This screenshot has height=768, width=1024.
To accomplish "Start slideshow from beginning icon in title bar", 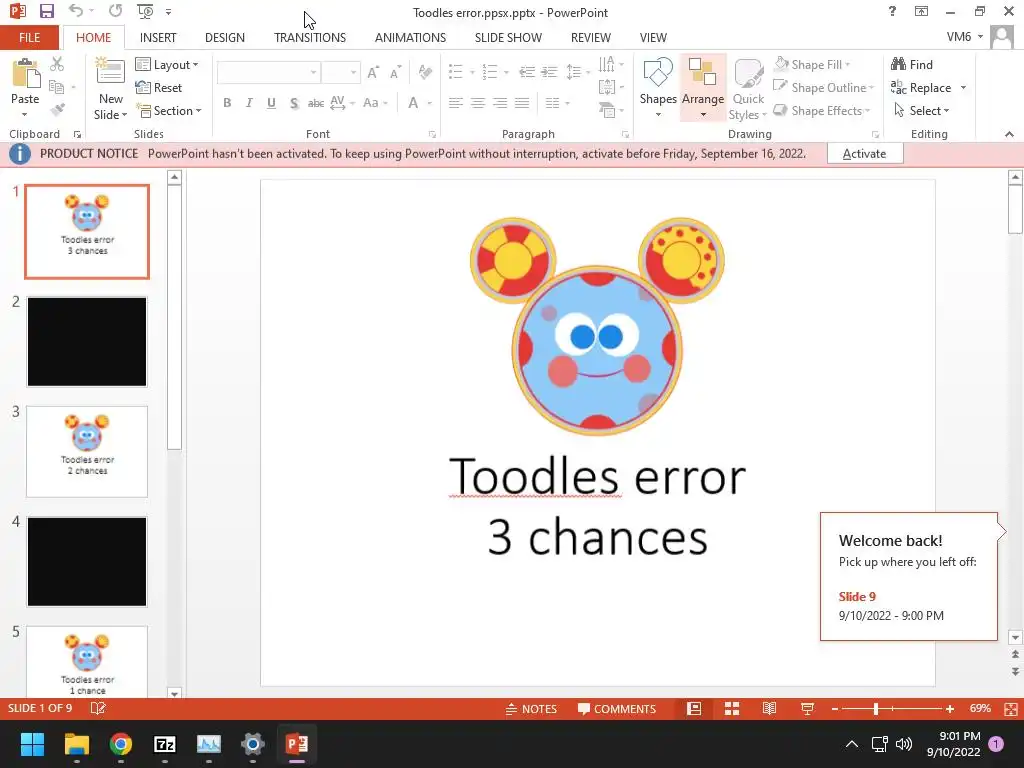I will [145, 11].
